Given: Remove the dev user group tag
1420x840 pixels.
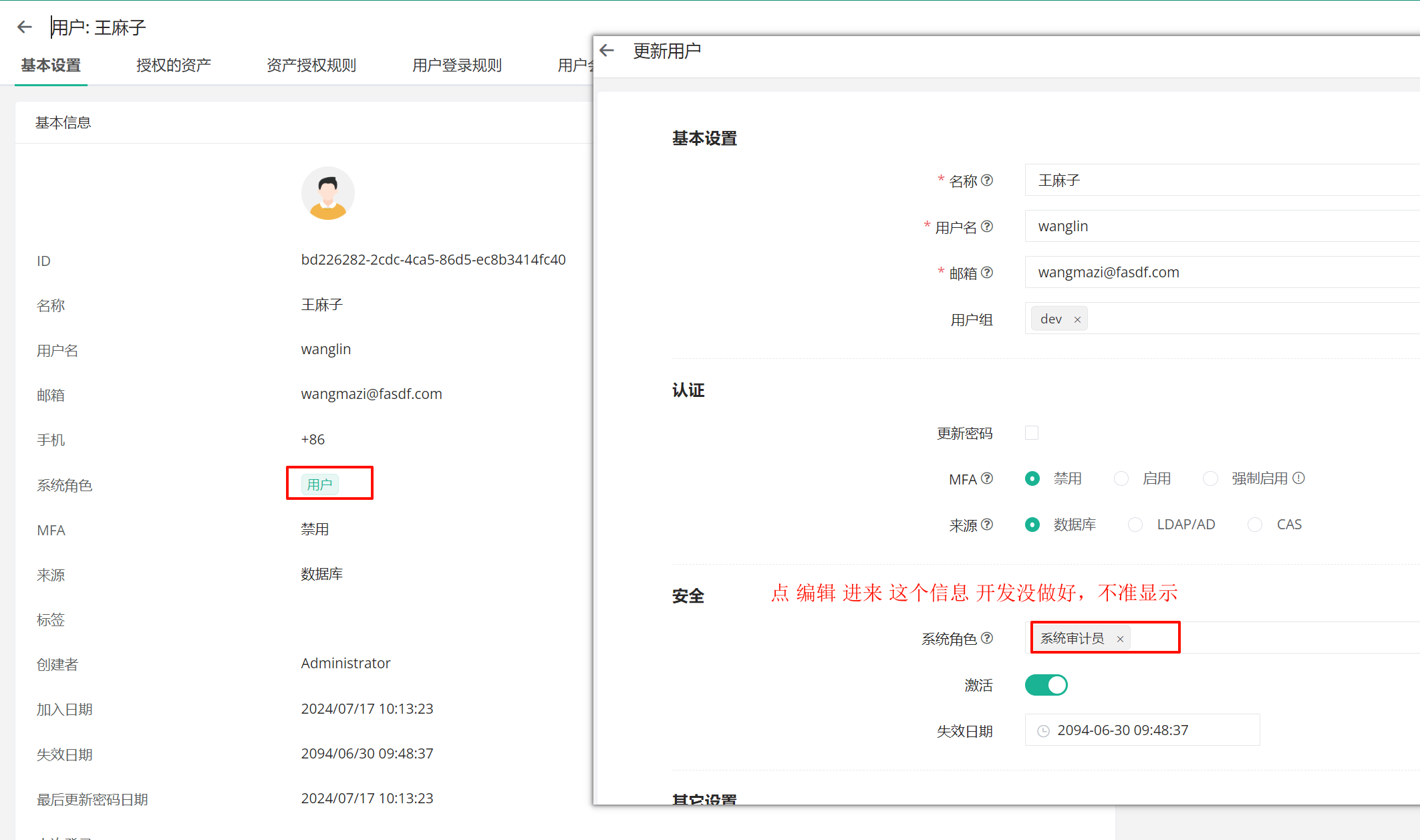Looking at the screenshot, I should (x=1077, y=319).
